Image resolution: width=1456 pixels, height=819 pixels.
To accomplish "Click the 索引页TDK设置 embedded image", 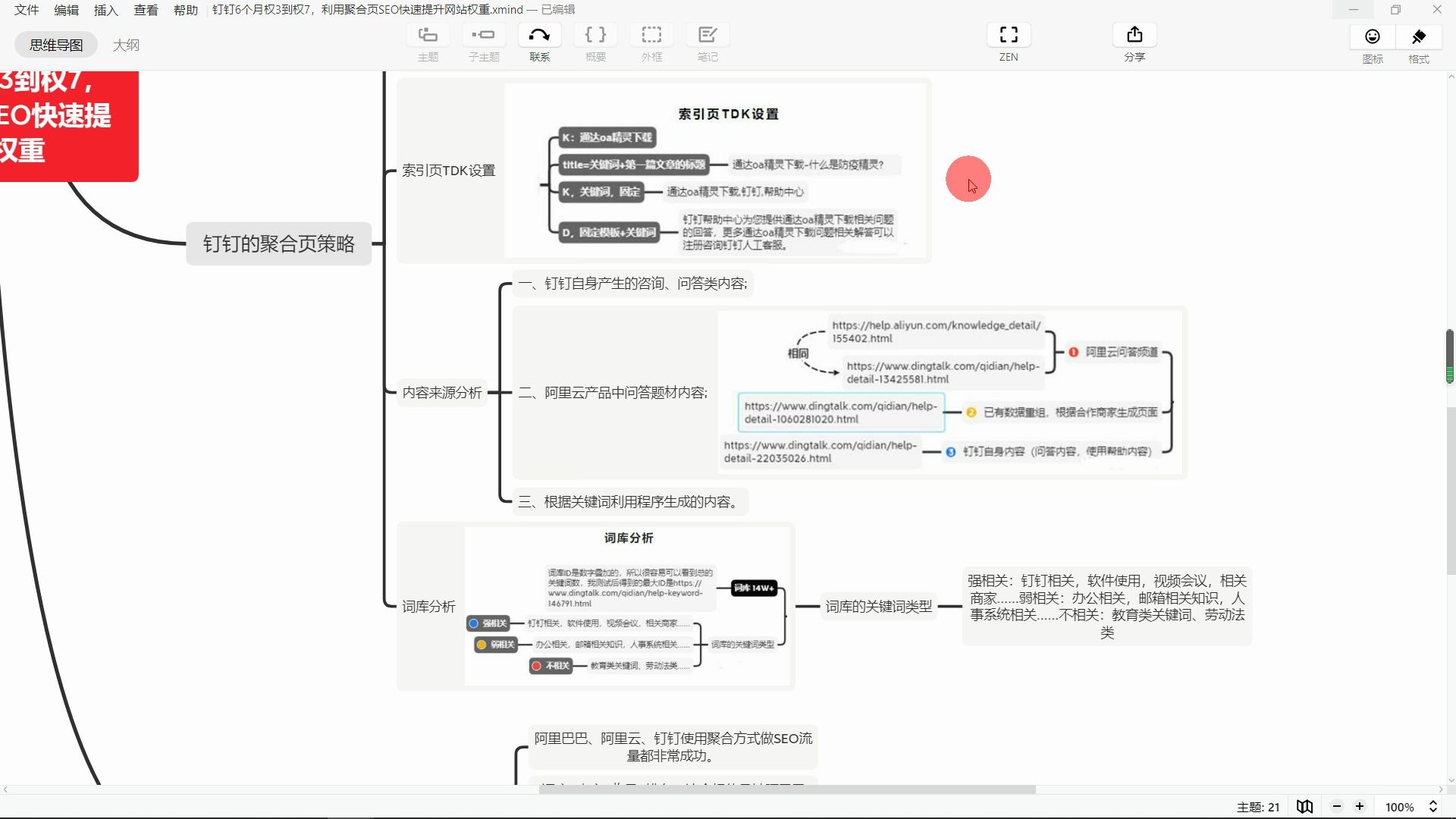I will 717,171.
